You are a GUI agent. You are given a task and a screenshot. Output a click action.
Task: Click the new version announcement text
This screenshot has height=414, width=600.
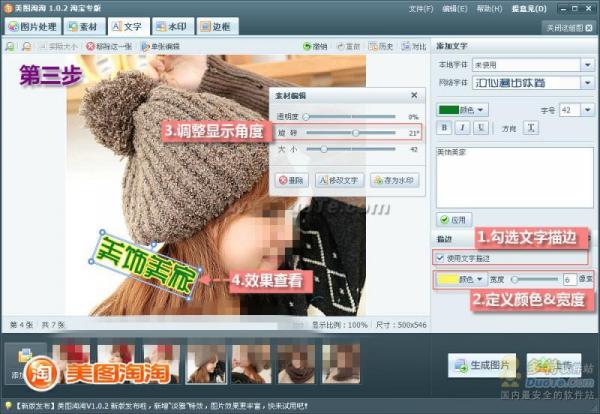point(161,406)
